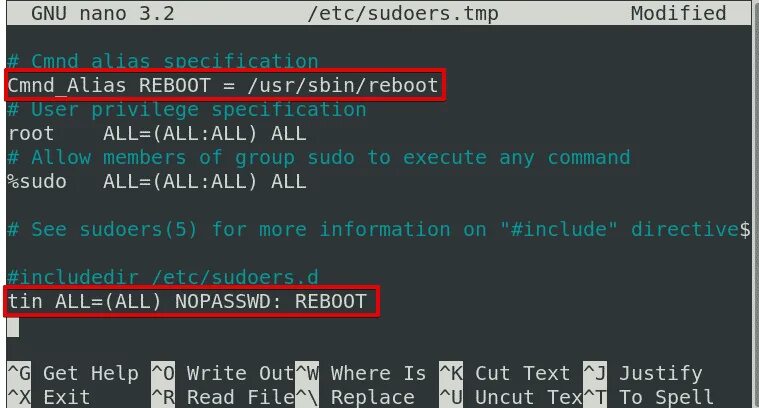Click the %sudo ALL=(ALL:ALL) ALL line
The image size is (759, 408).
click(x=157, y=182)
